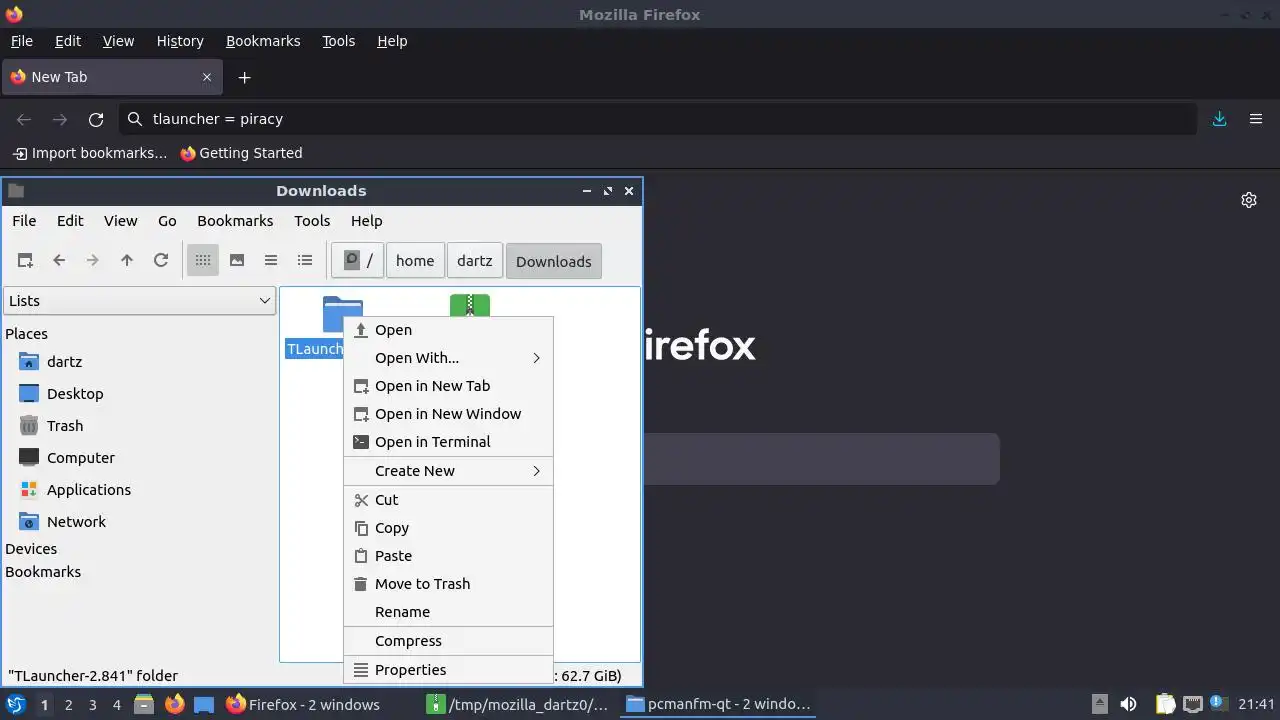Click the Downloads path segment
The image size is (1280, 720).
pyautogui.click(x=554, y=261)
